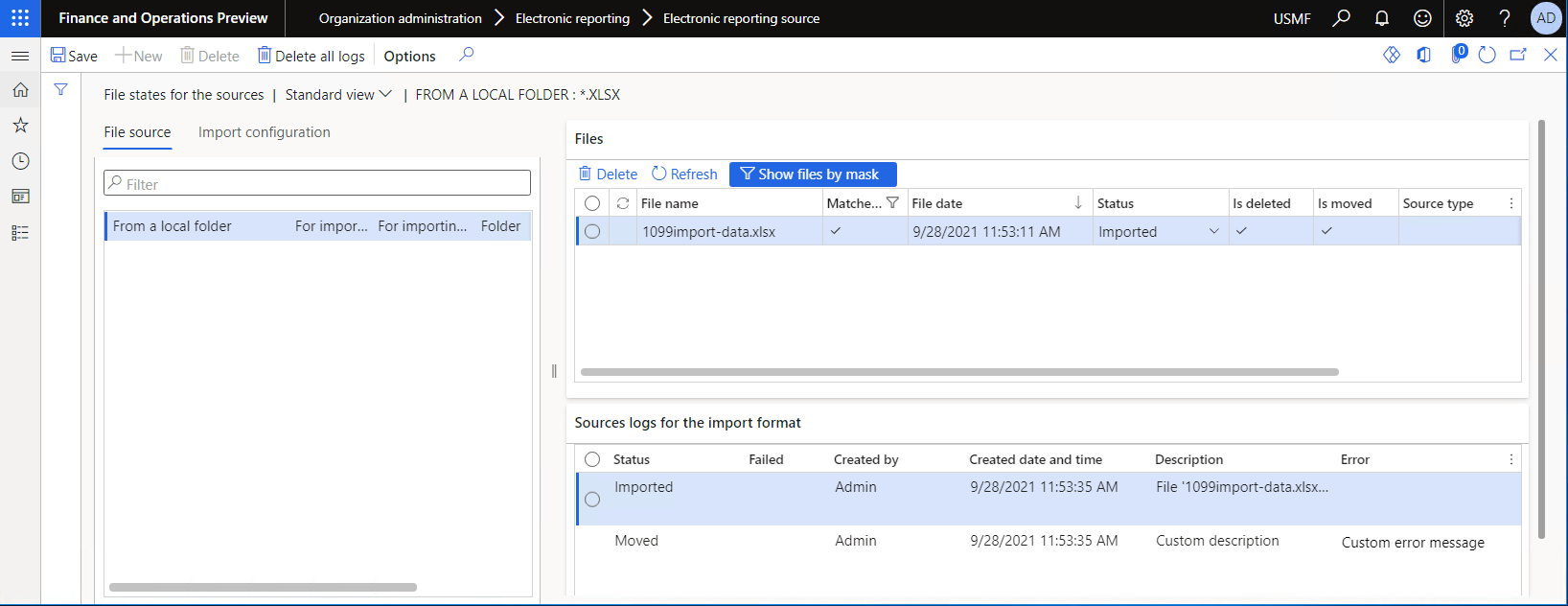Click Electronic reporting source breadcrumb
Screen dimensions: 1568x606
coord(741,18)
